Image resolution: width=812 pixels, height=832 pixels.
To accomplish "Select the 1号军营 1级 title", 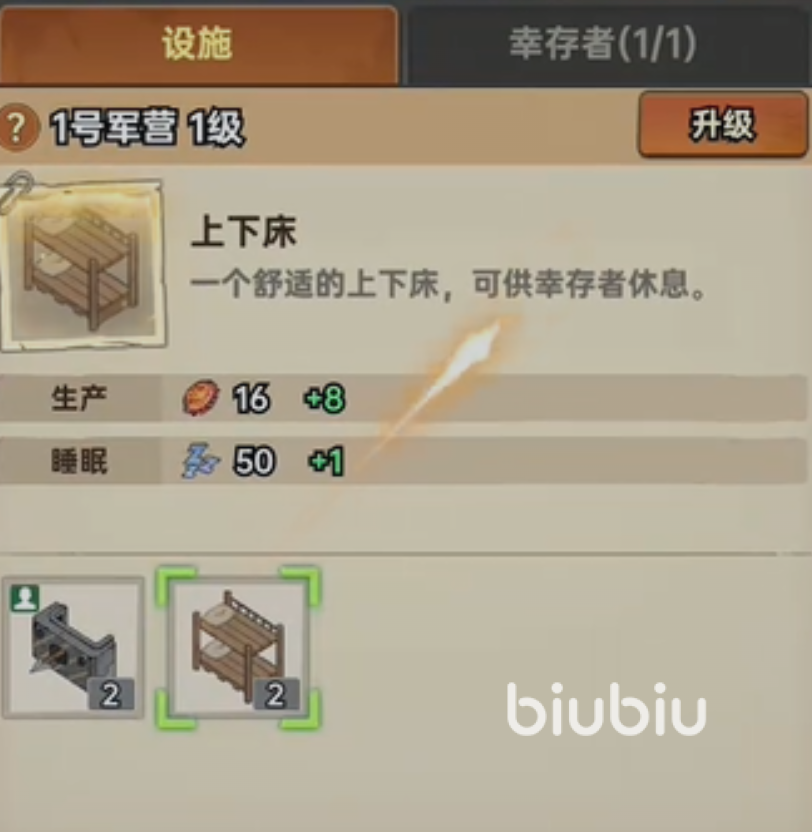I will pyautogui.click(x=147, y=127).
